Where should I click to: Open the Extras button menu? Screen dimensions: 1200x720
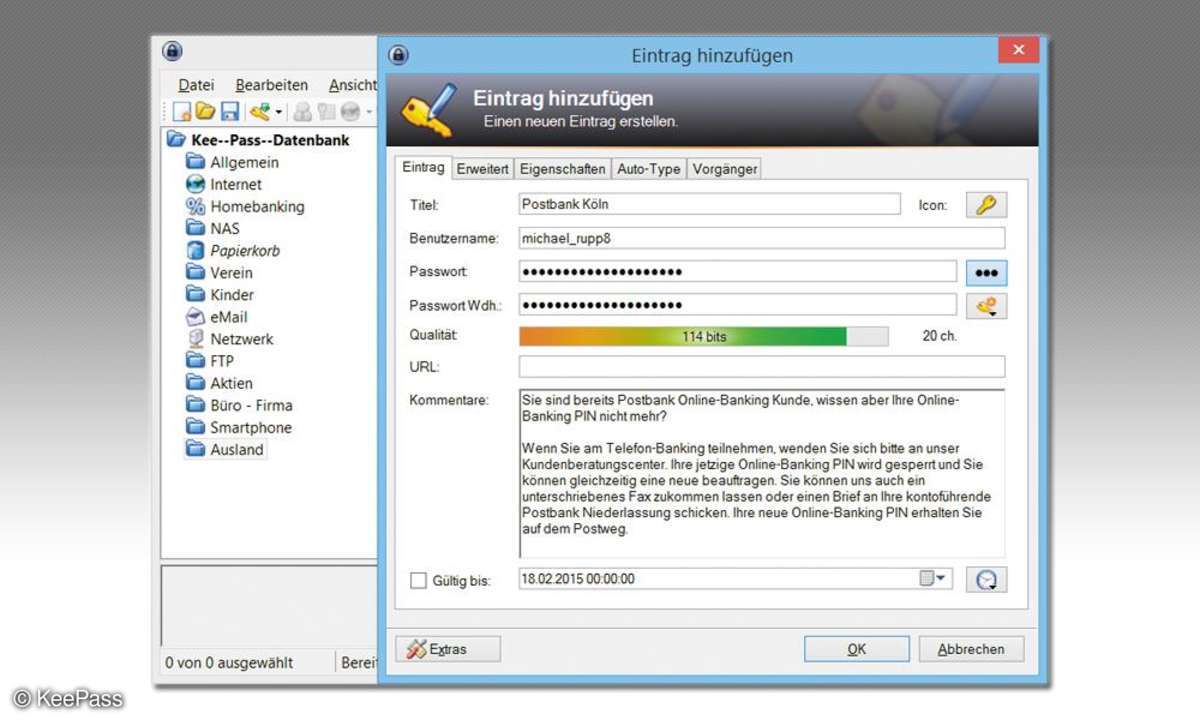click(x=448, y=649)
